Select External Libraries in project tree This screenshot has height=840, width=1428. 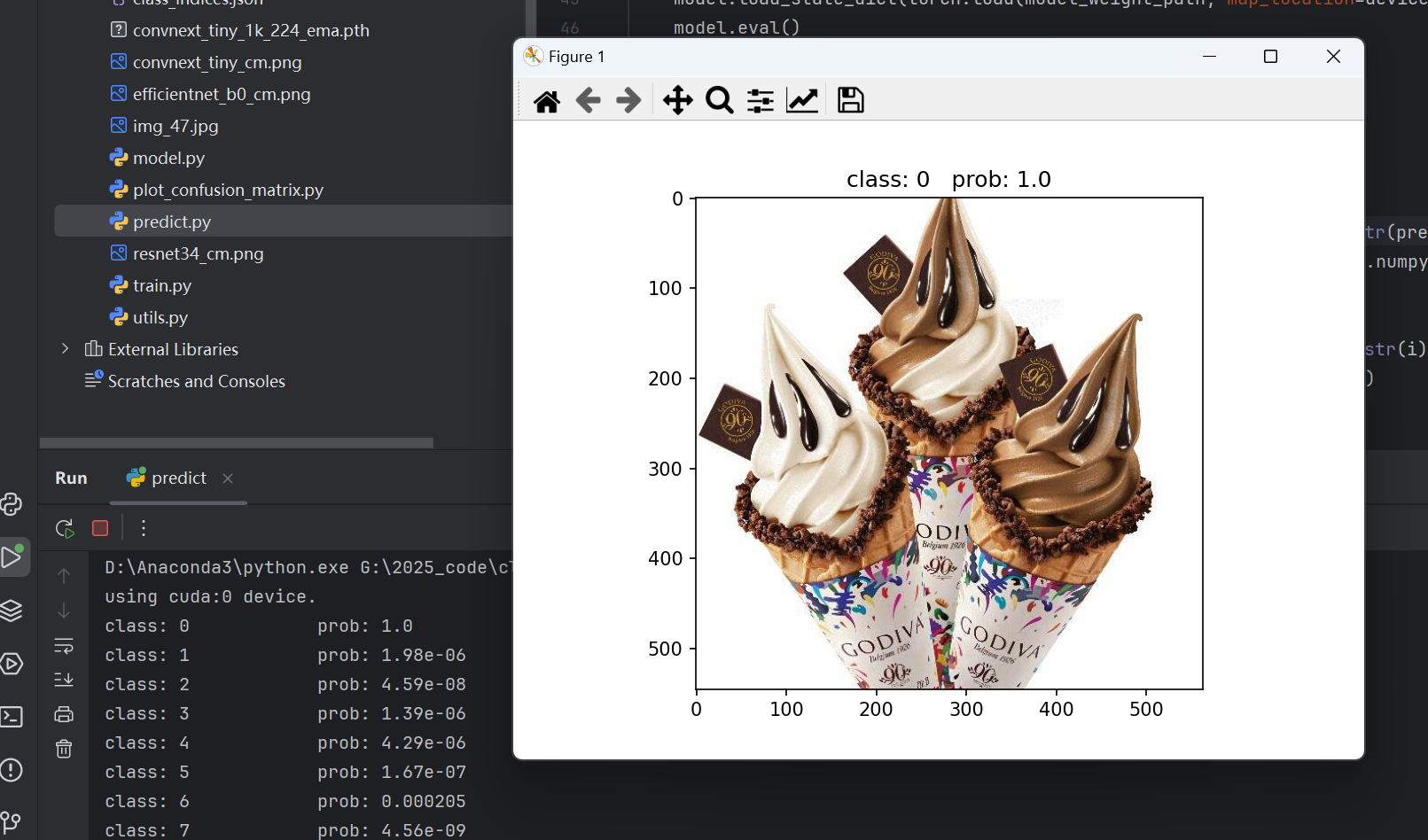pos(173,349)
